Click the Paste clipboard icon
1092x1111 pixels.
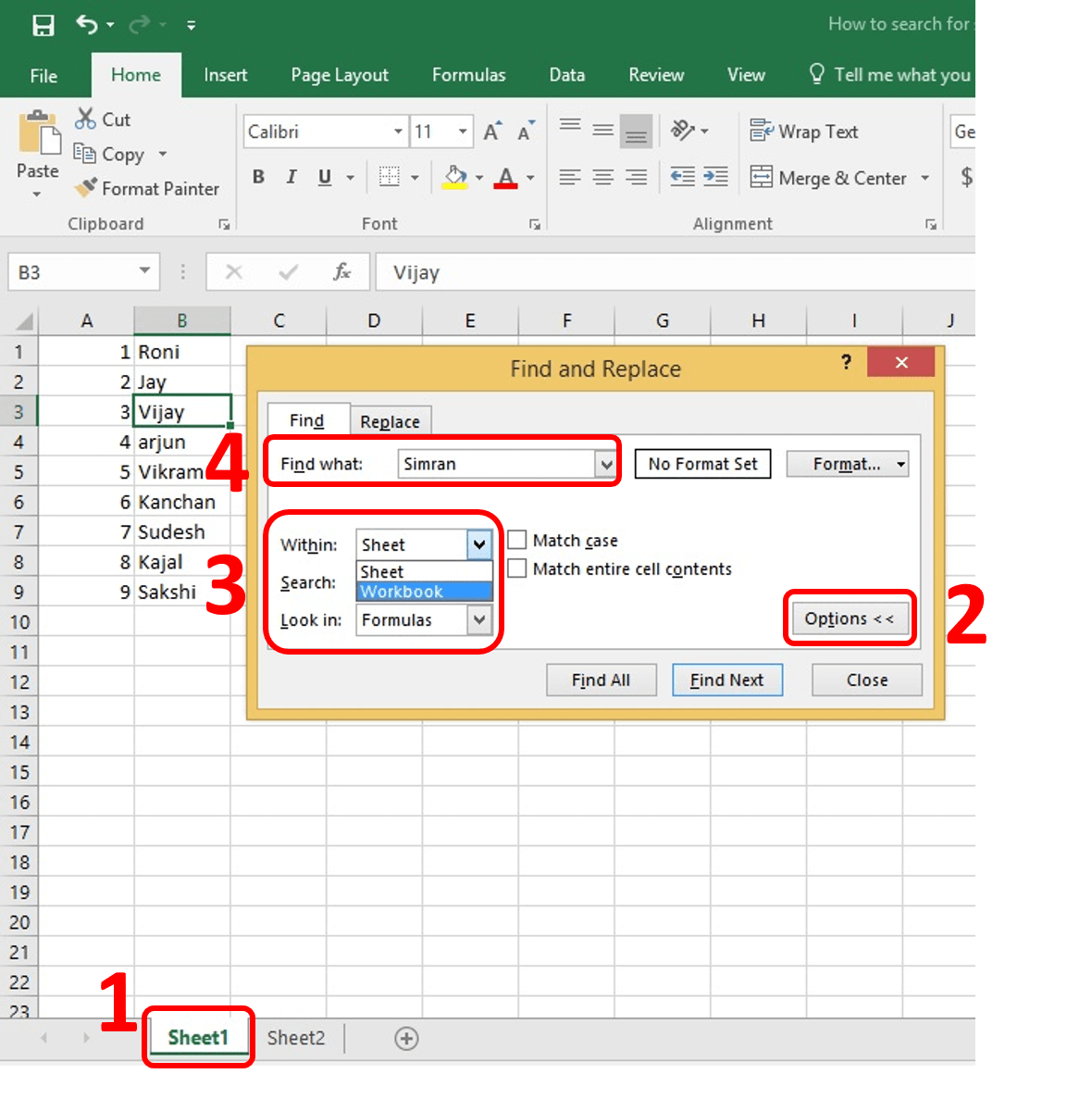(x=39, y=133)
